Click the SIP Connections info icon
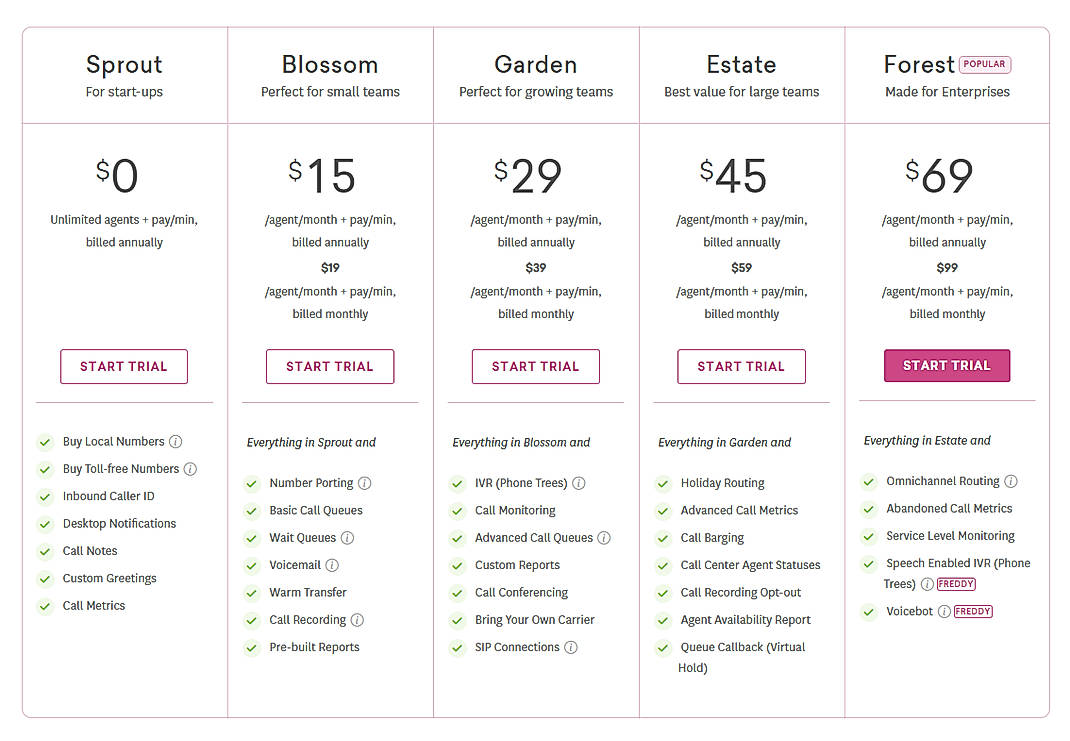 point(570,647)
